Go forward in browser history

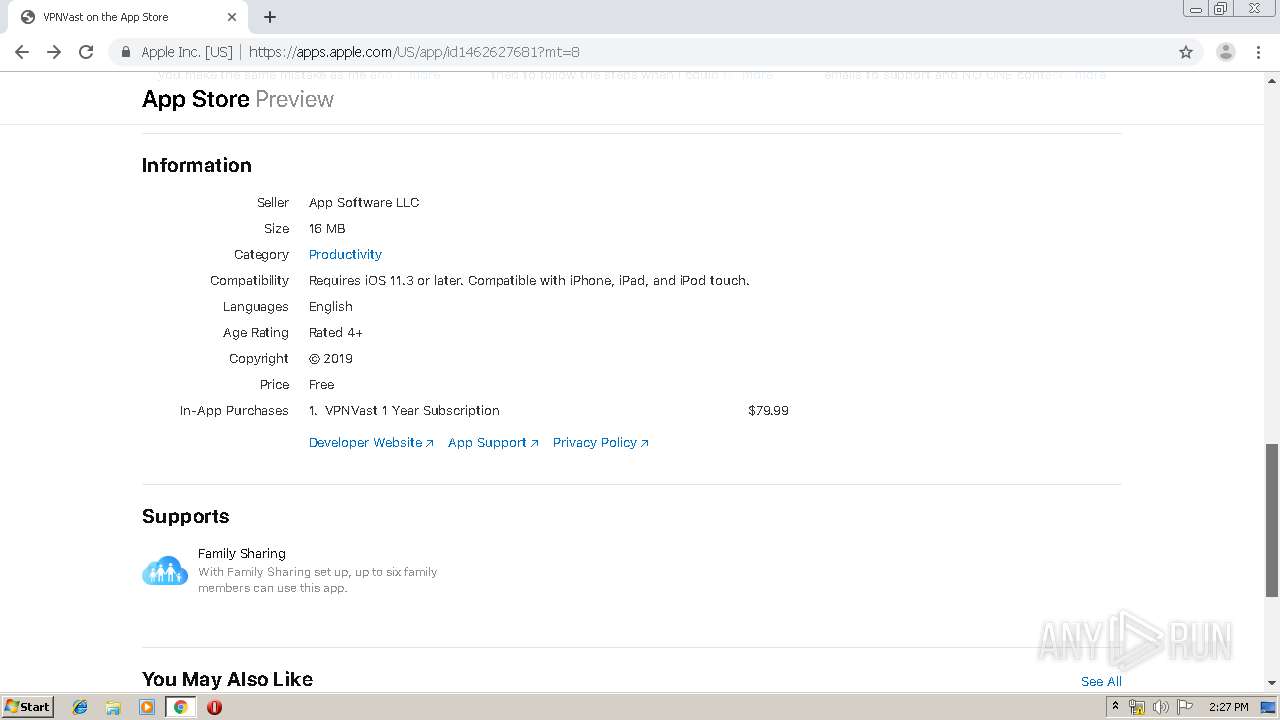point(54,52)
